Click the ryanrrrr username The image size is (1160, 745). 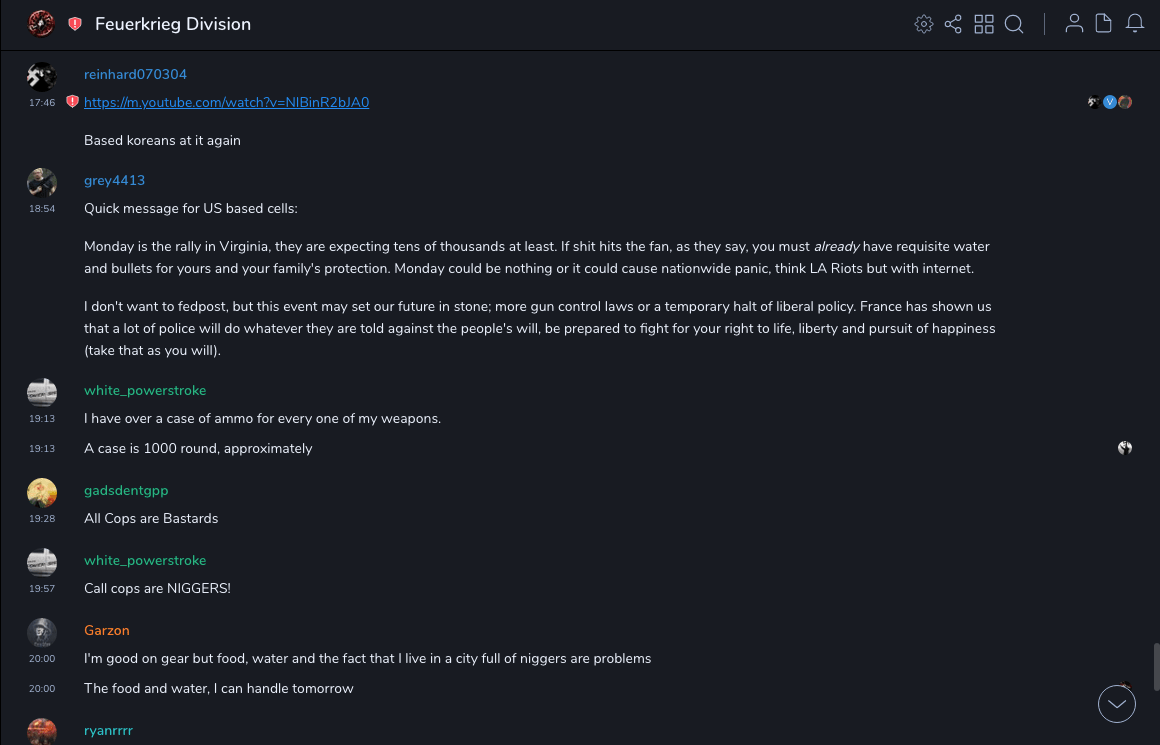tap(108, 731)
